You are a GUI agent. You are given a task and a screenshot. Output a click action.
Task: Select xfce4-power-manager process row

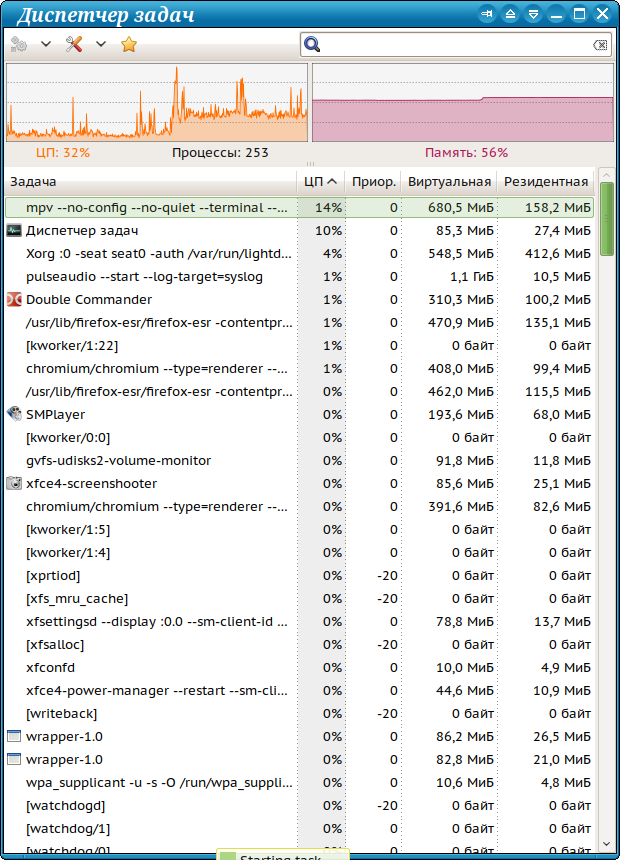[300, 691]
